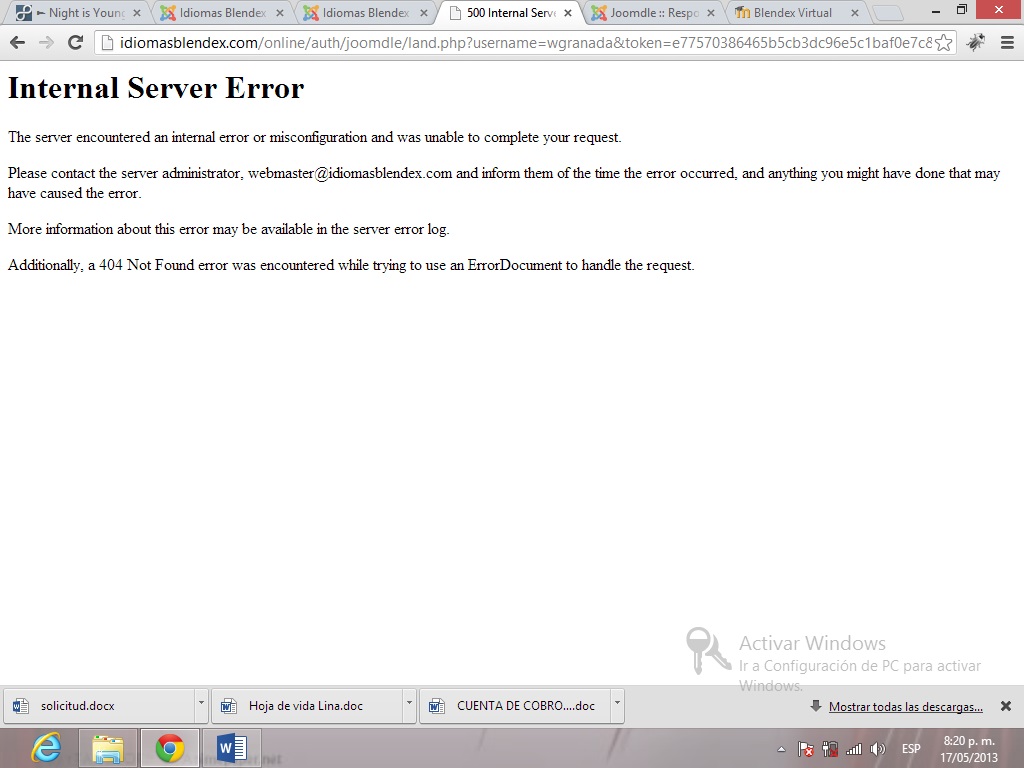The width and height of the screenshot is (1024, 768).
Task: Expand options for solicitud.docx download
Action: (x=201, y=705)
